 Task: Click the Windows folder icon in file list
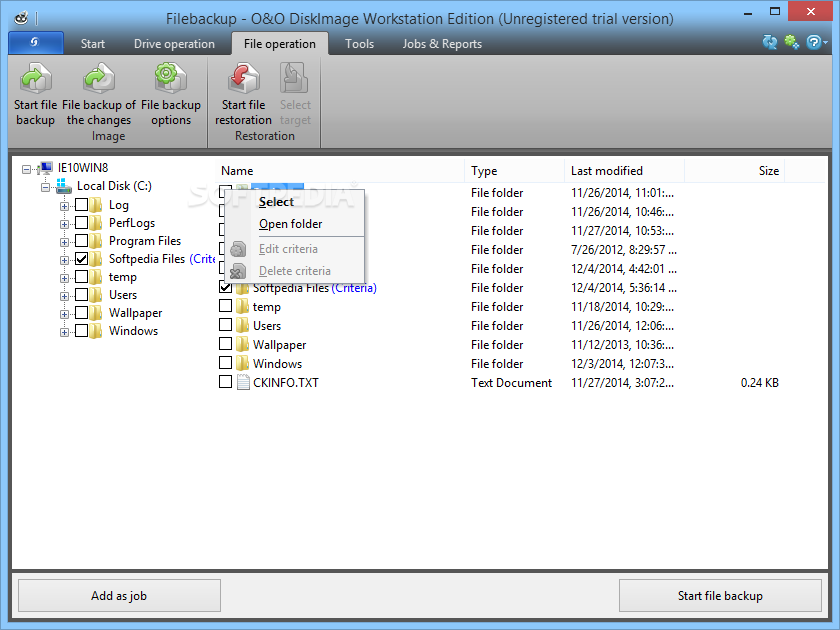[x=243, y=363]
